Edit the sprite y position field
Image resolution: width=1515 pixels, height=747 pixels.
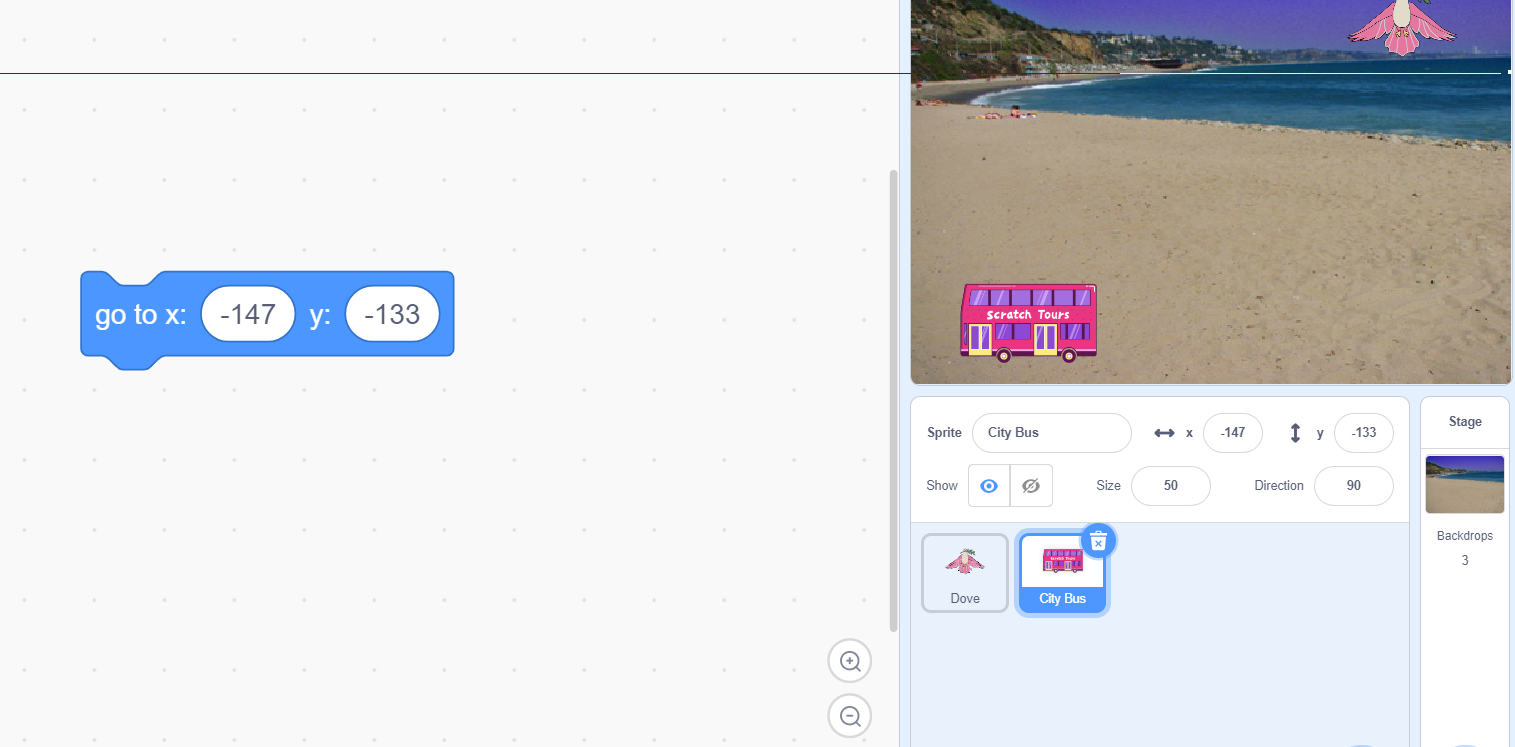tap(1364, 433)
